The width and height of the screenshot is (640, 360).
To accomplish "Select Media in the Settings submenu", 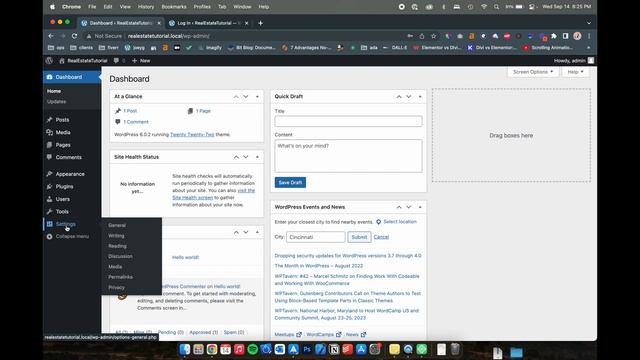I will [x=115, y=267].
